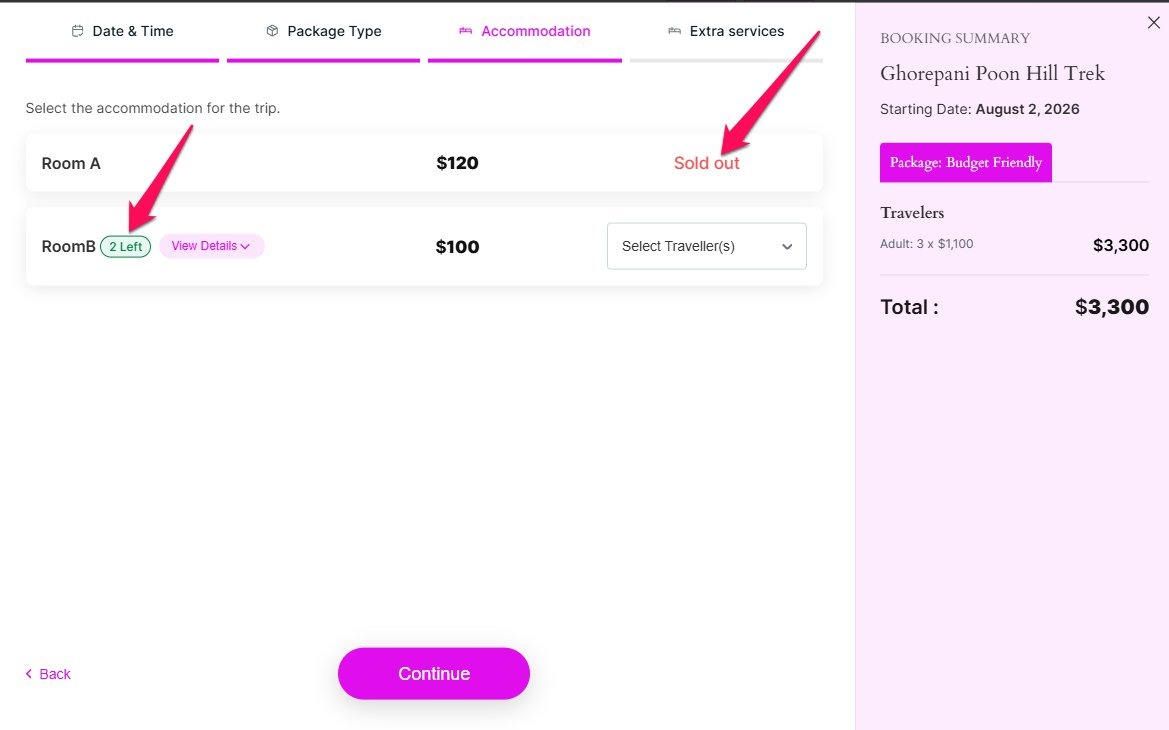Click the bed icon beside Extra services
The image size is (1169, 730).
[x=674, y=31]
